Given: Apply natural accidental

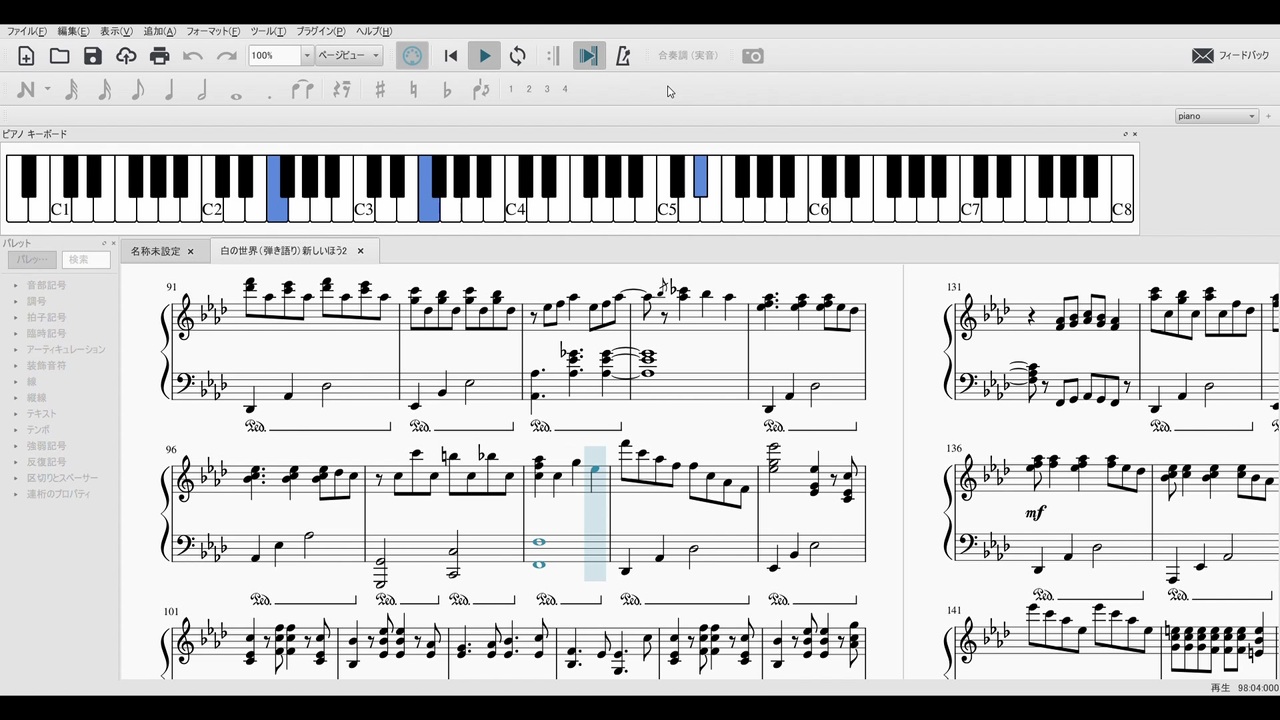Looking at the screenshot, I should [x=414, y=90].
